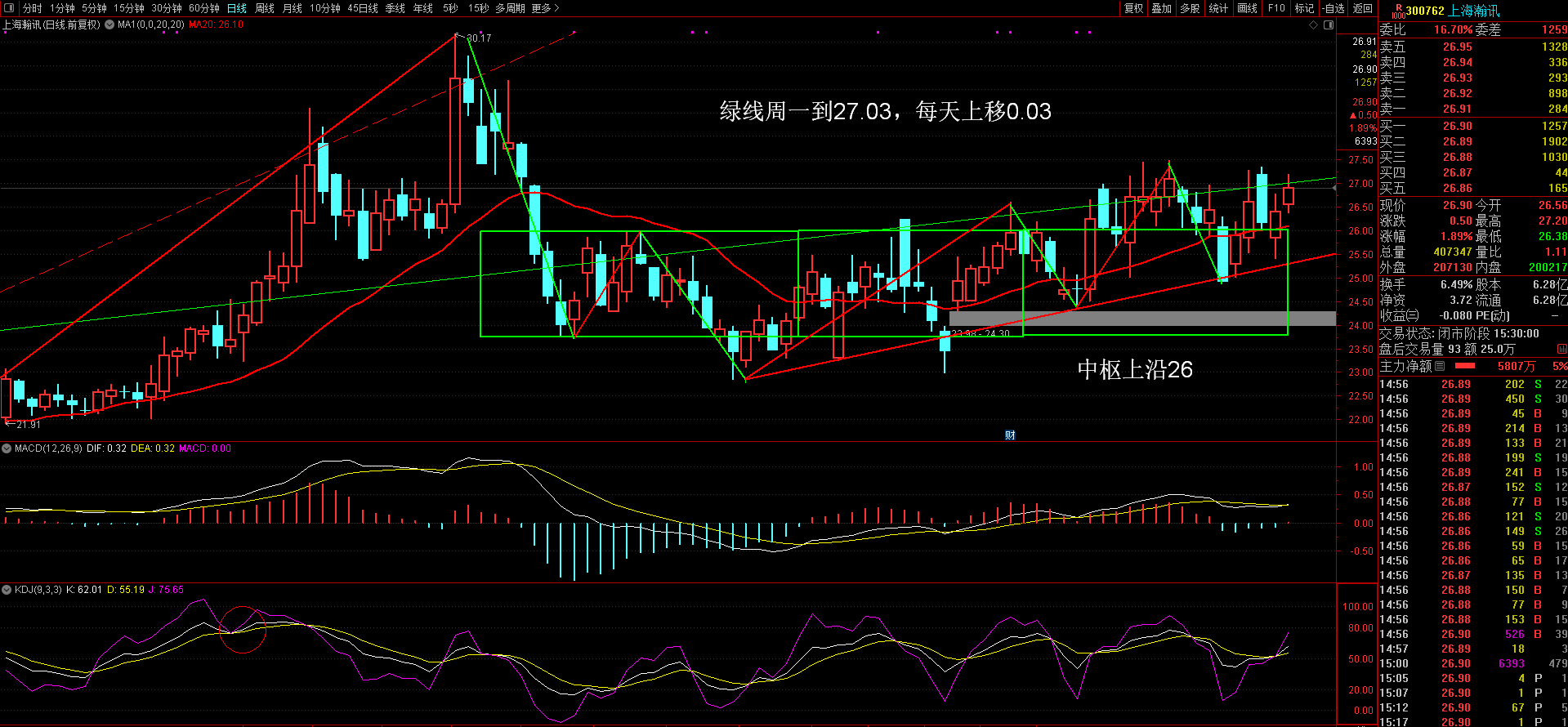
Task: Select the 买一 bid price 26.90
Action: point(1458,126)
